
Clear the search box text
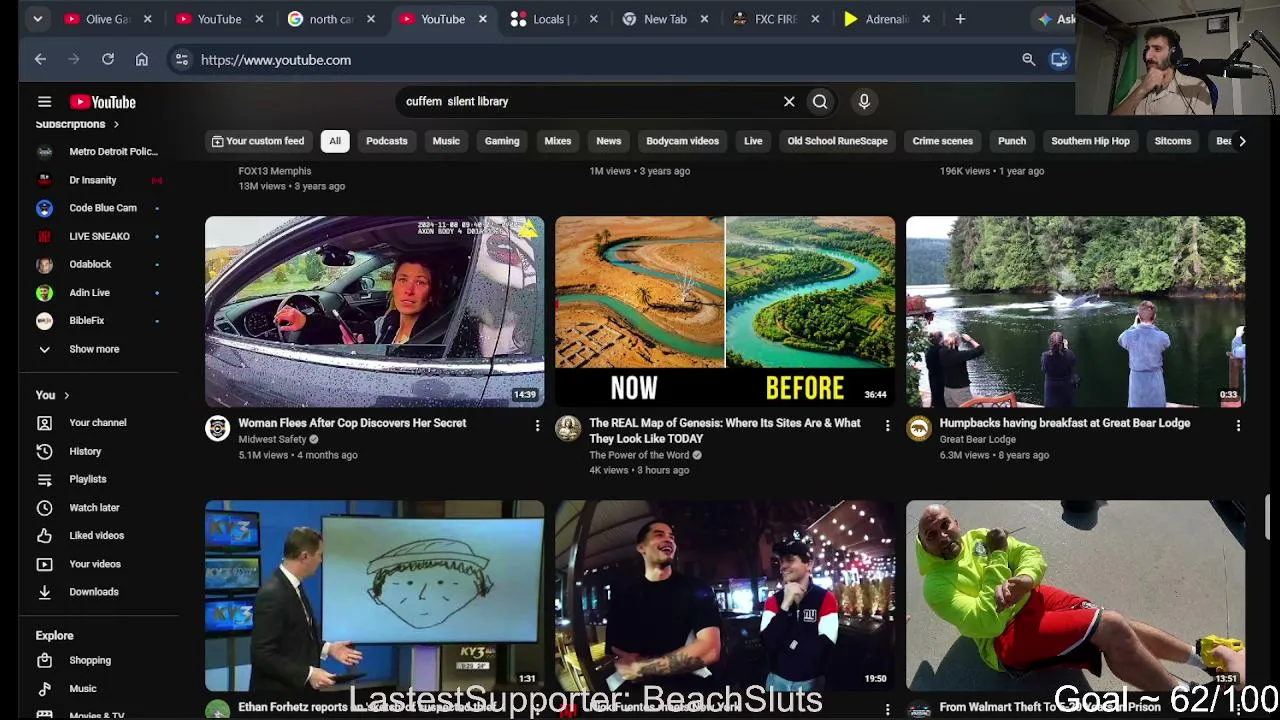[789, 101]
